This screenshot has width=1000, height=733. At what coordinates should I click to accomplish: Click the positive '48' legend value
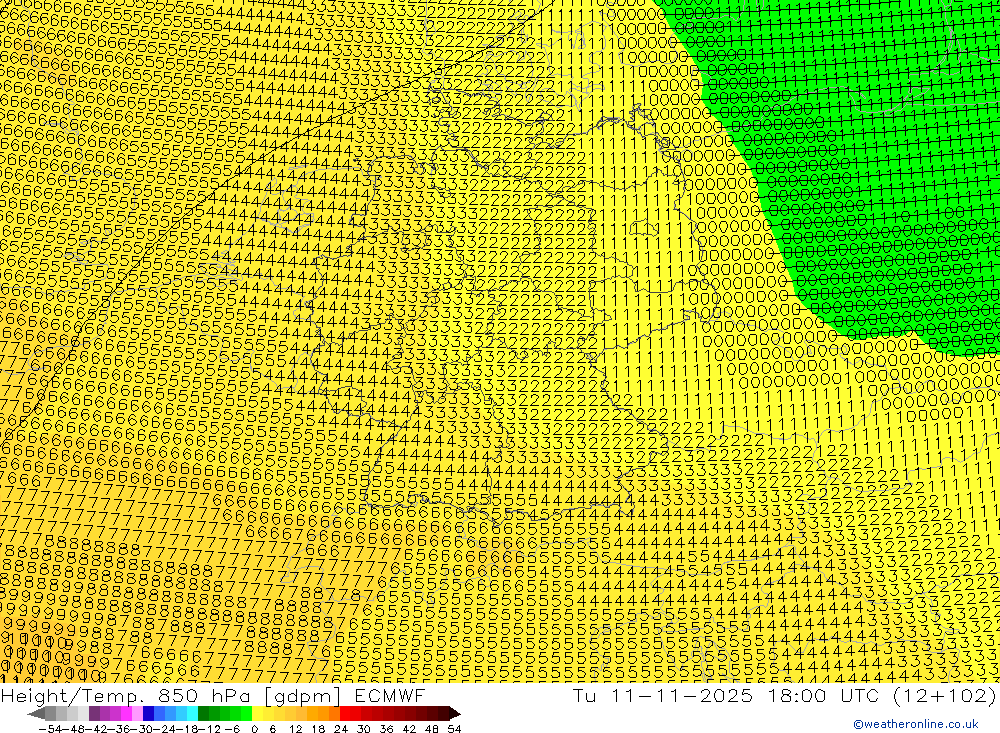tap(432, 729)
